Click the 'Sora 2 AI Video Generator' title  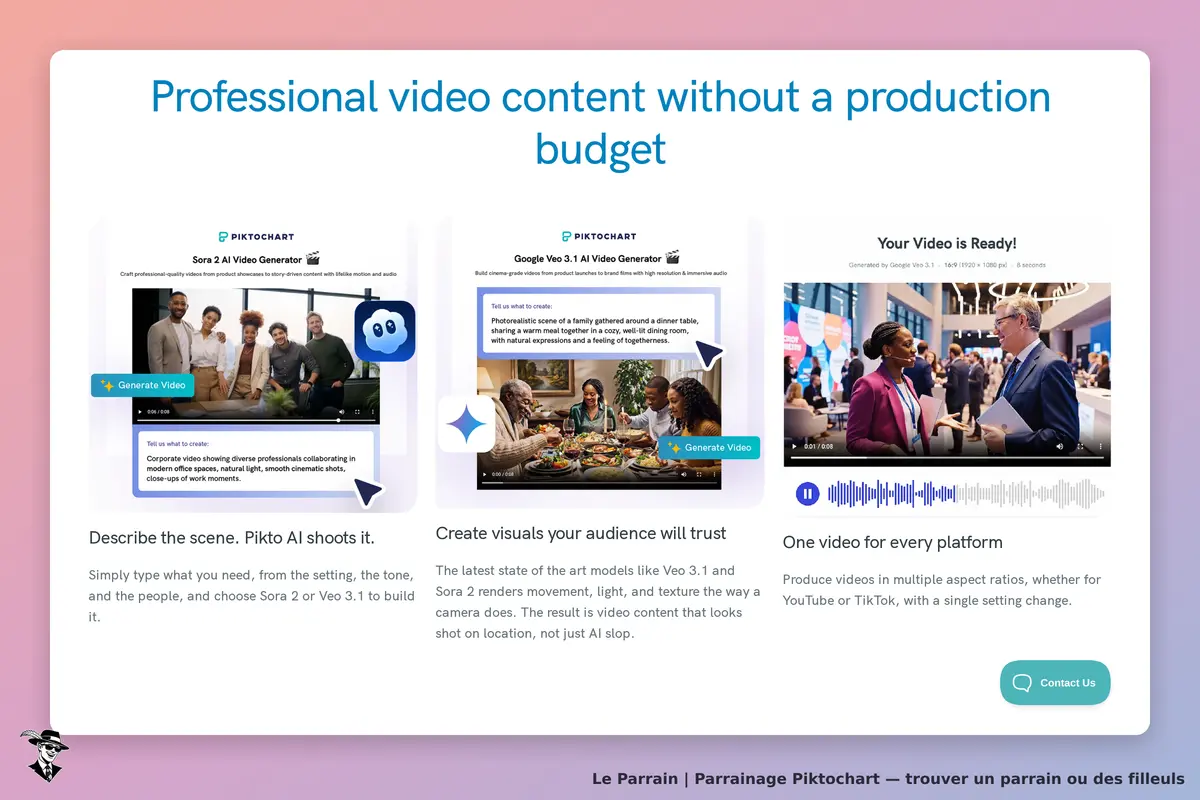tap(247, 258)
